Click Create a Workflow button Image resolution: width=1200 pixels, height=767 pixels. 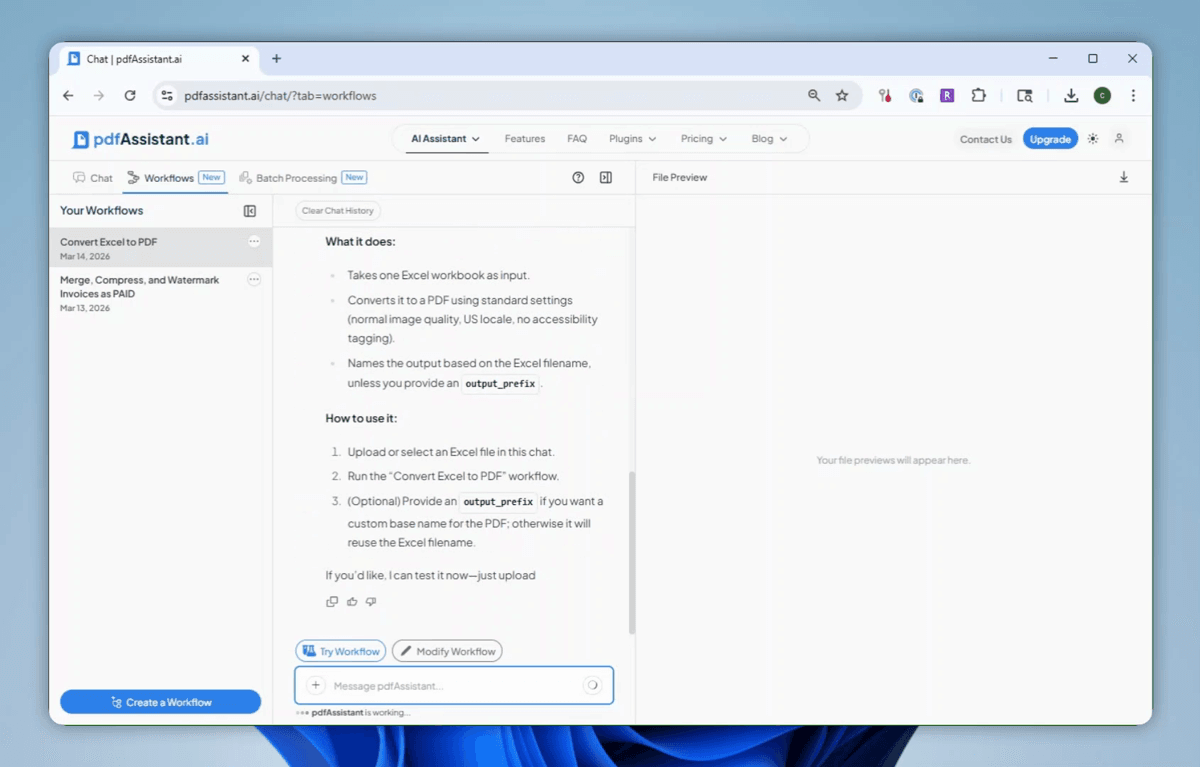(x=160, y=702)
